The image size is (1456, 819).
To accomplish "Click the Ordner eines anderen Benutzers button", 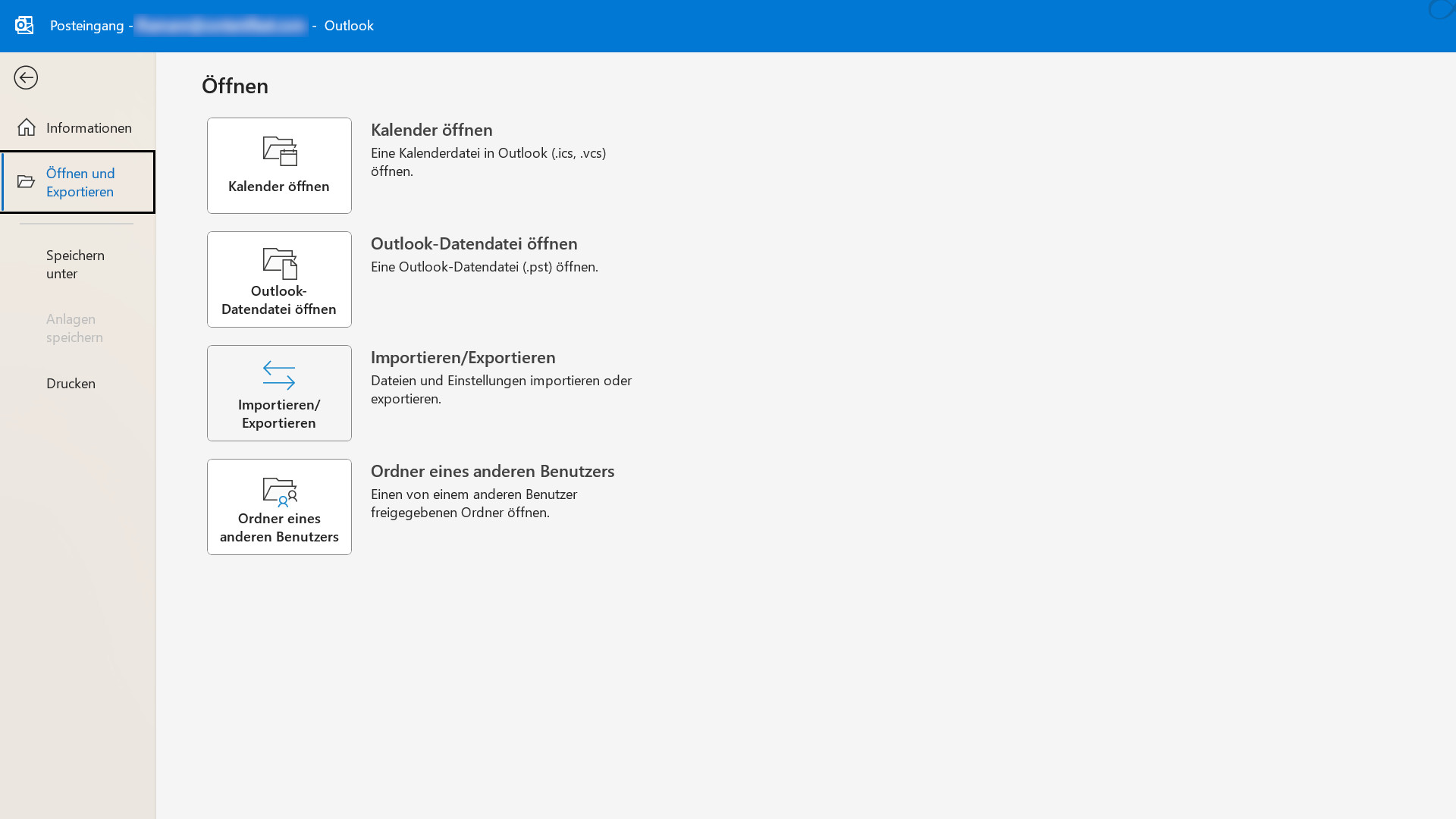I will pos(279,507).
